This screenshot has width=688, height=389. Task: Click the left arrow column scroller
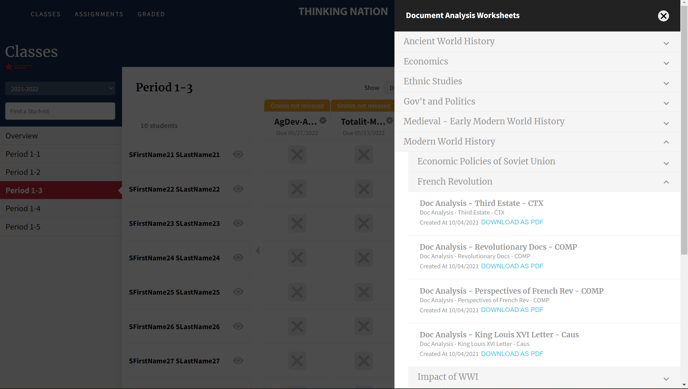[x=258, y=250]
